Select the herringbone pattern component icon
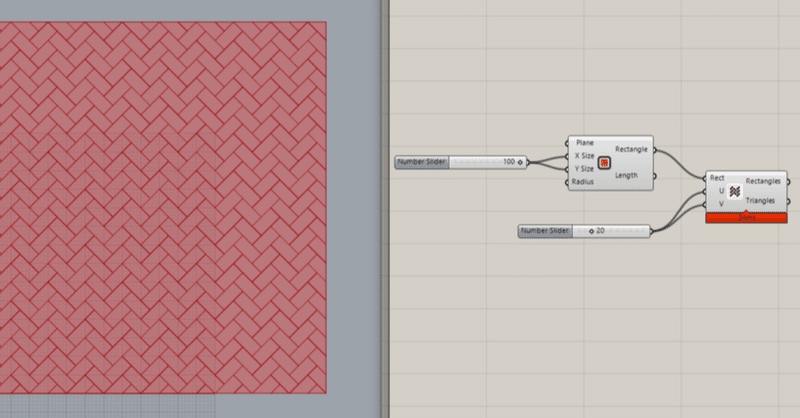This screenshot has height=418, width=800. click(734, 191)
